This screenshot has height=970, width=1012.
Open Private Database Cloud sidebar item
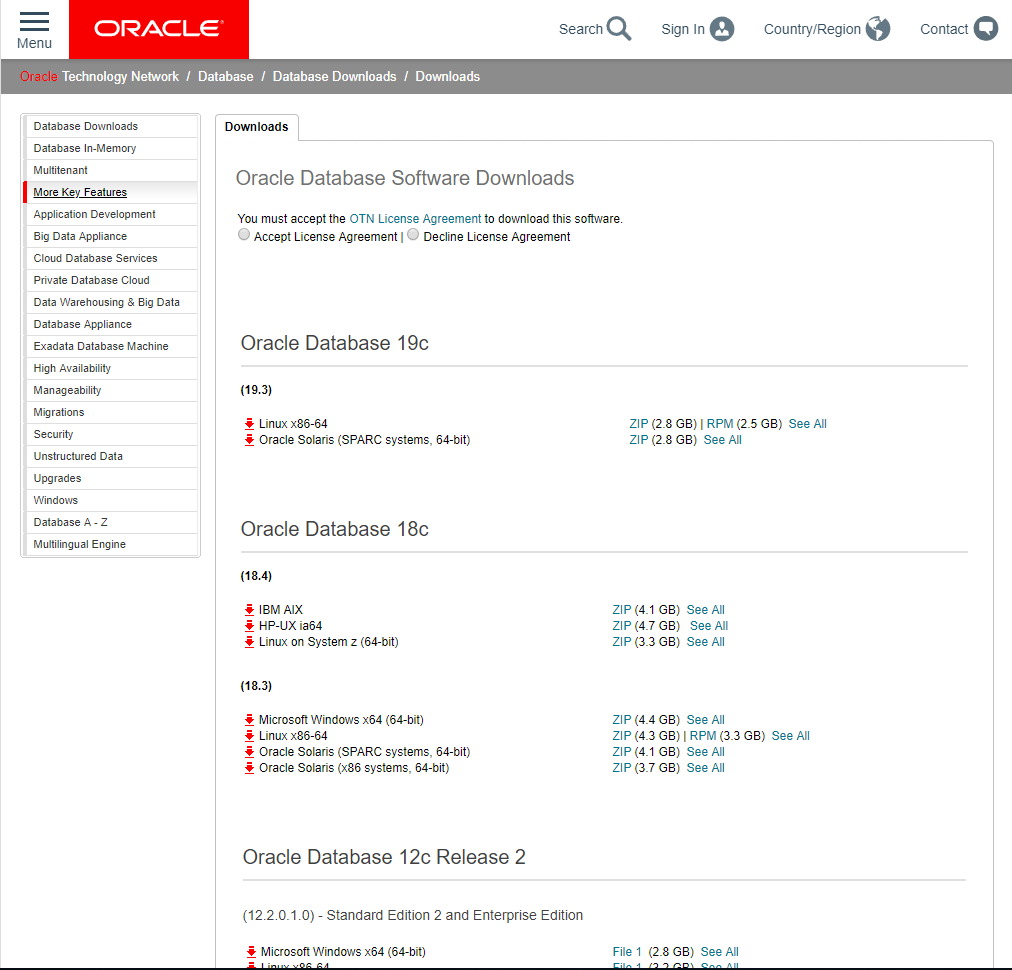111,280
